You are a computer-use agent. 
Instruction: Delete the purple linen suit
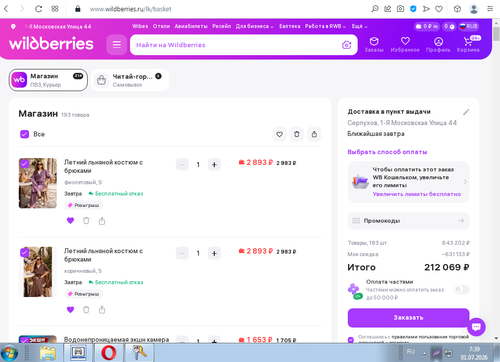coord(86,221)
